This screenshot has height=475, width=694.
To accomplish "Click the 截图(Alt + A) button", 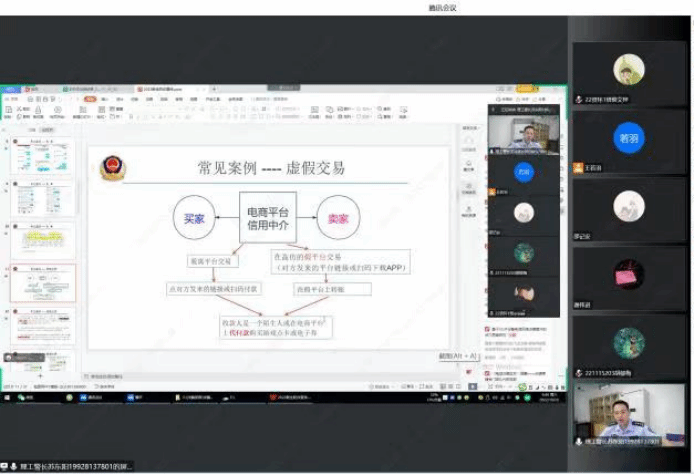I will pyautogui.click(x=459, y=356).
